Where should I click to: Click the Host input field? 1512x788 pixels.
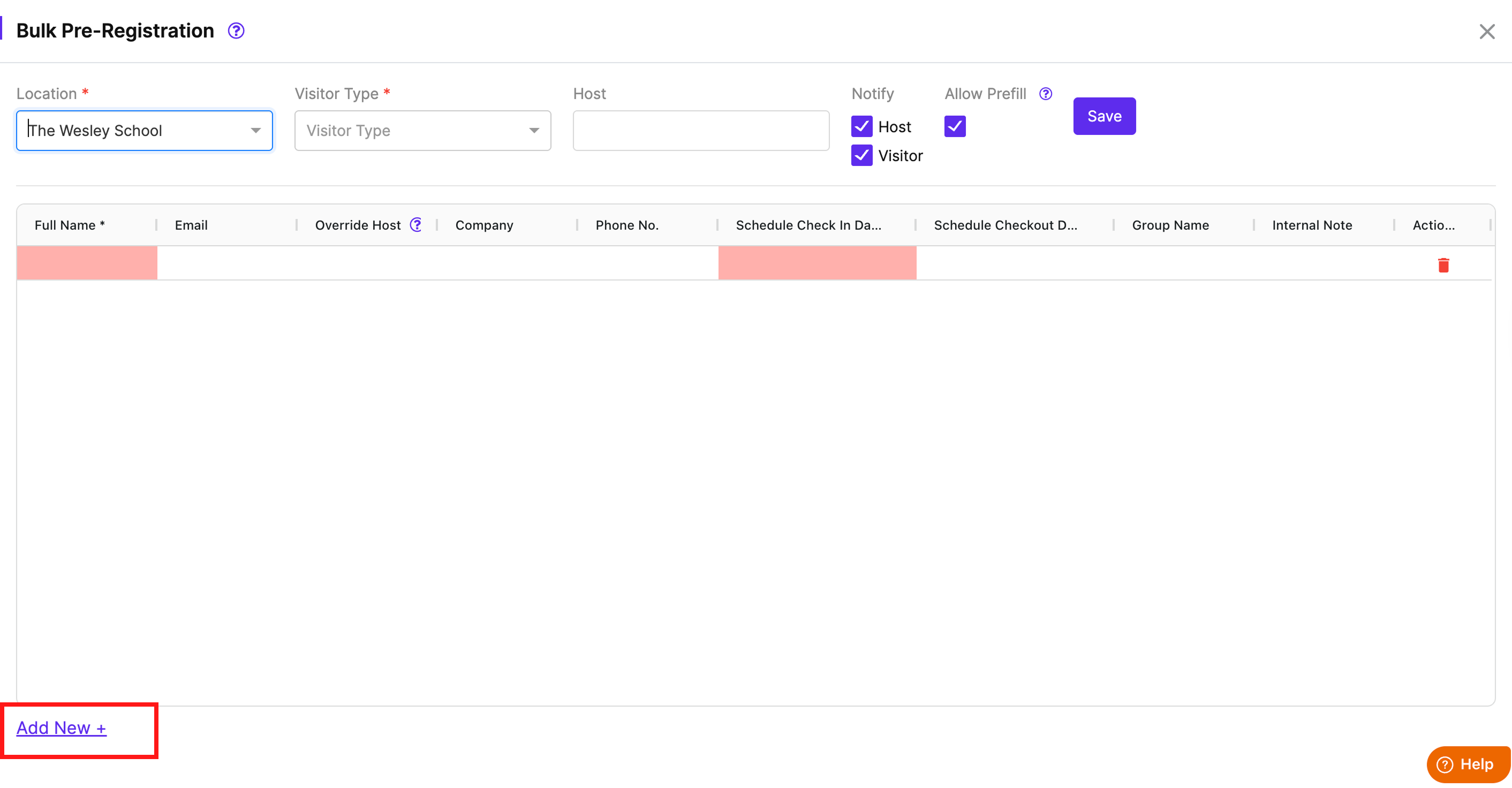click(x=700, y=131)
